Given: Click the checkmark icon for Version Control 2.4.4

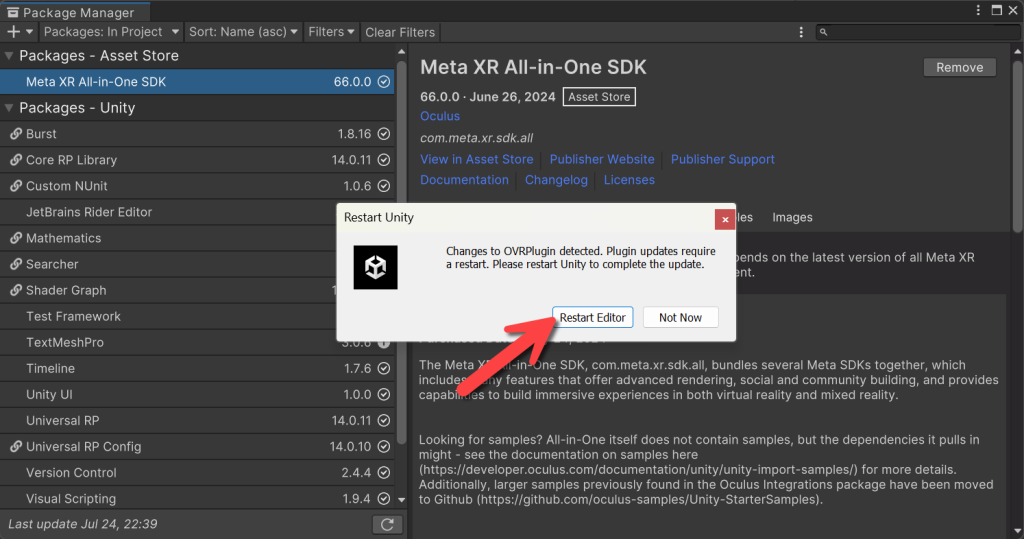Looking at the screenshot, I should (x=384, y=472).
